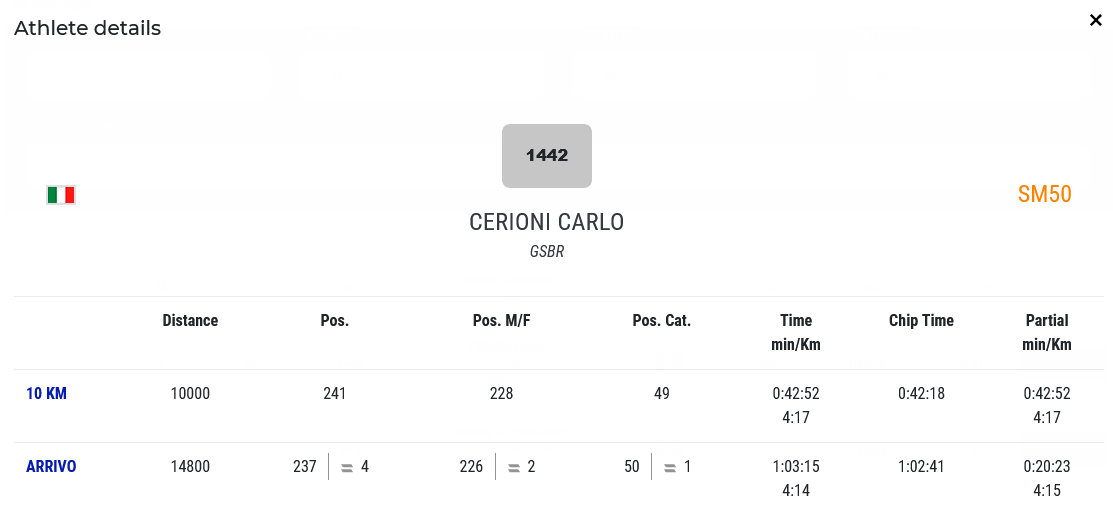This screenshot has height=519, width=1113.
Task: Click the Chip Time column header
Action: 921,321
